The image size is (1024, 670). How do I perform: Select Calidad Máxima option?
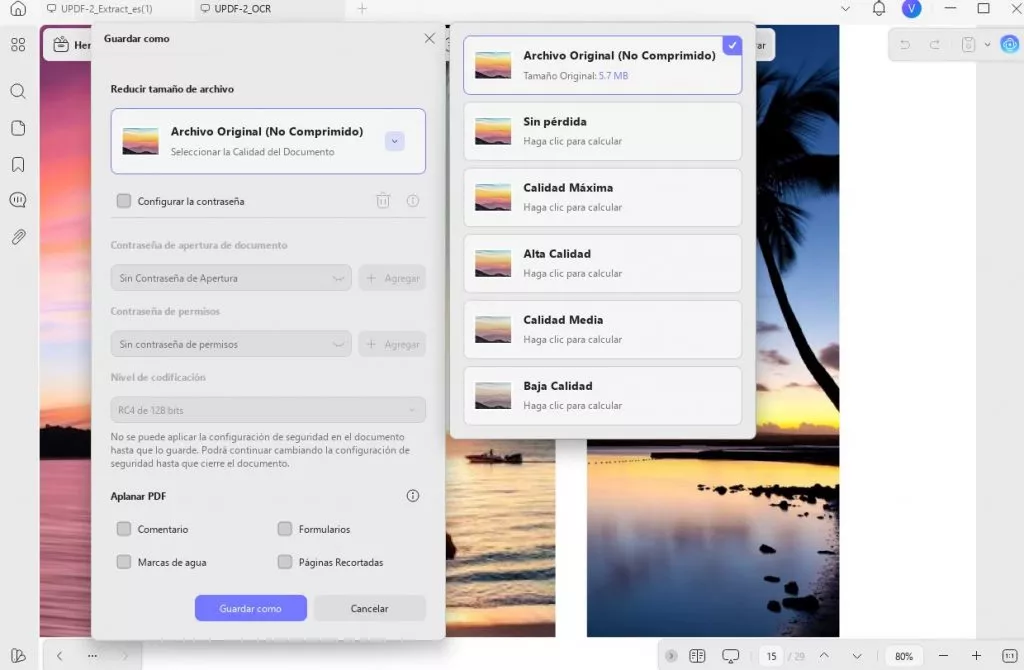pos(602,197)
